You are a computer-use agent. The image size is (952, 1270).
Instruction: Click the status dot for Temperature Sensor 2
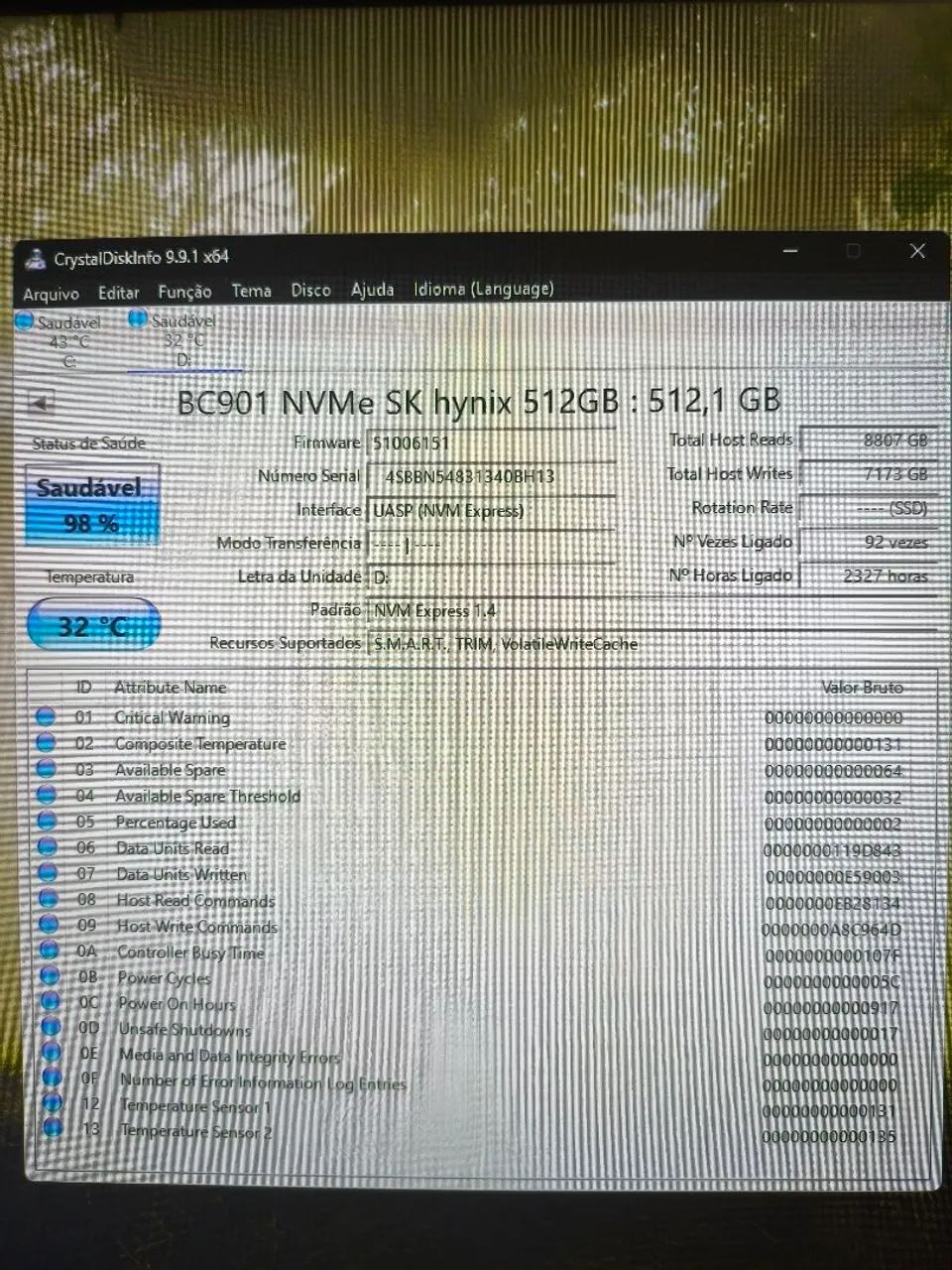click(x=54, y=1127)
